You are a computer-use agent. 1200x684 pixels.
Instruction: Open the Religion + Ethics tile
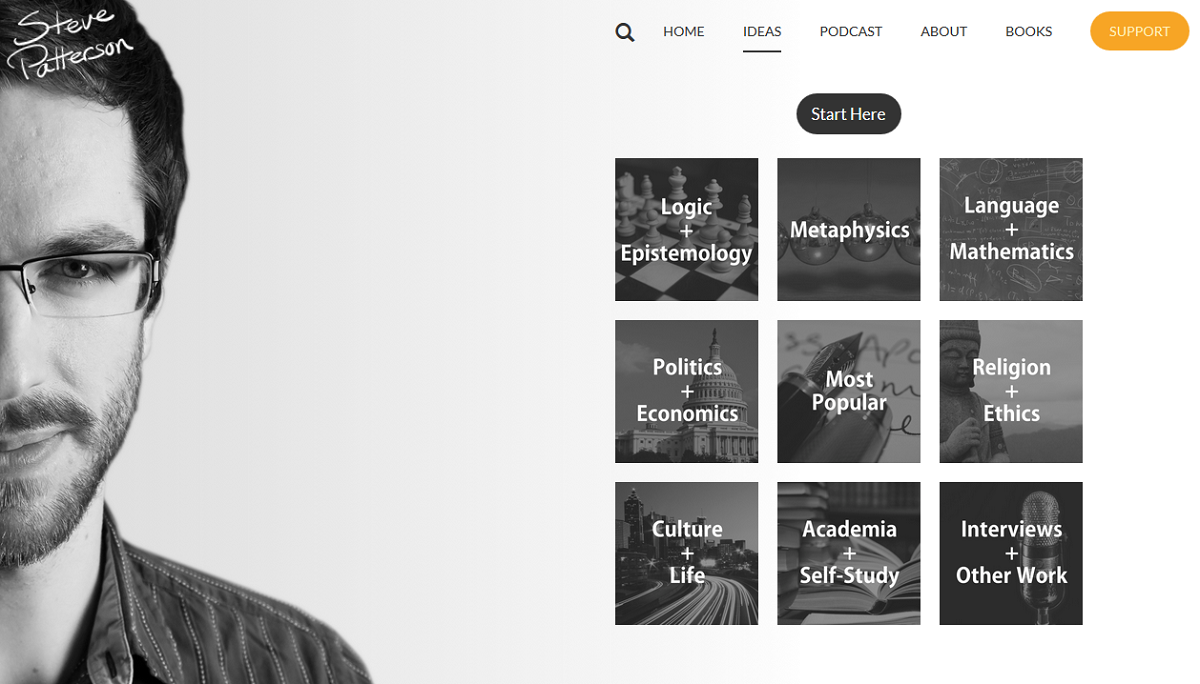1011,391
